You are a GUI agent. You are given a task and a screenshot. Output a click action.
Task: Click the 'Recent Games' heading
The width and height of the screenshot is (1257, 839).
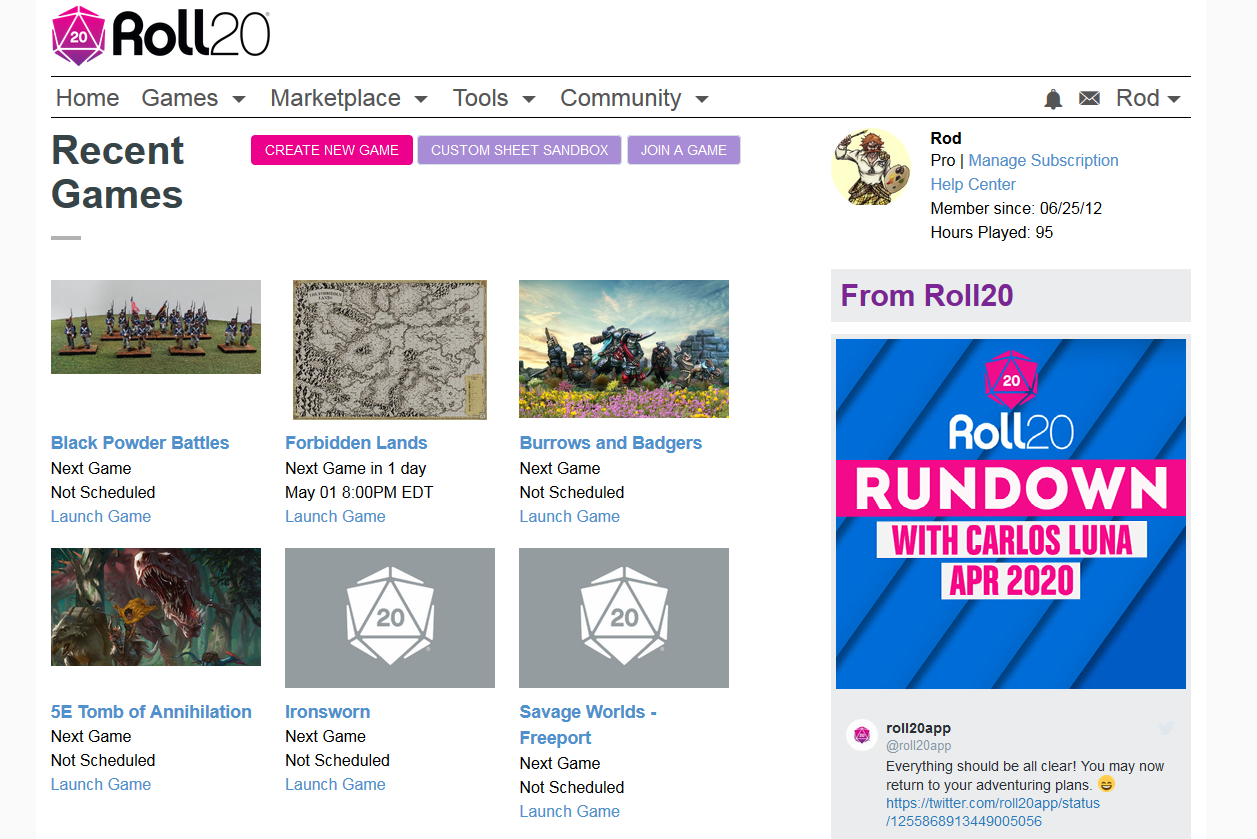click(118, 172)
